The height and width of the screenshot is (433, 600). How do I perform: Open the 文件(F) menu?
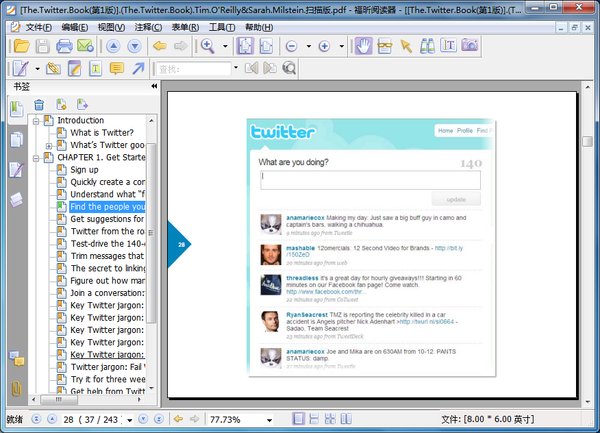coord(39,27)
